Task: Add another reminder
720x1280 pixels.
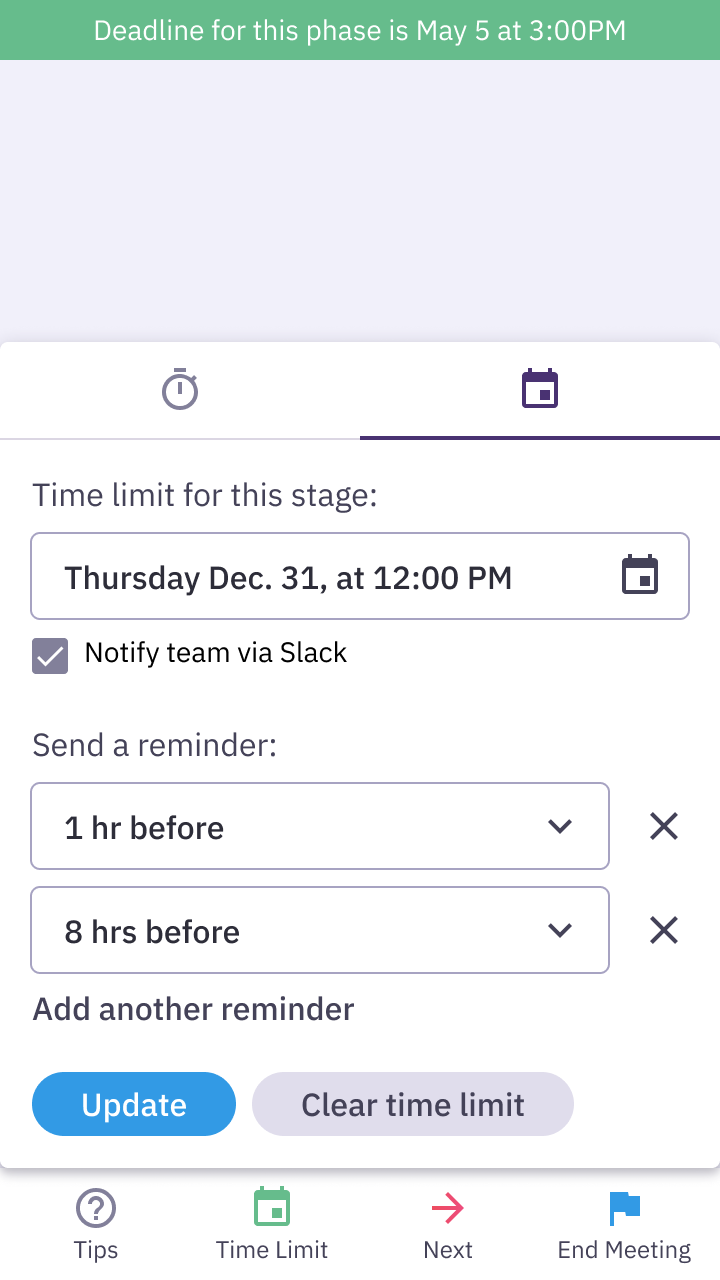Action: tap(192, 1009)
